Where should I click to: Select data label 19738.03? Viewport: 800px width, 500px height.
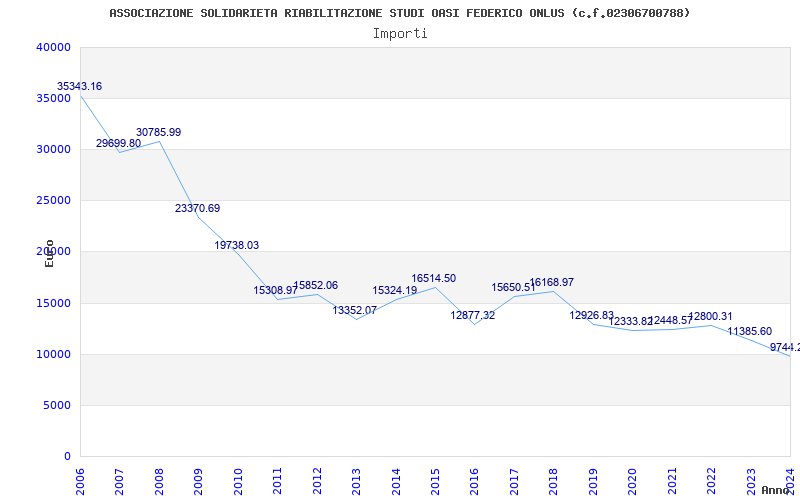click(237, 245)
